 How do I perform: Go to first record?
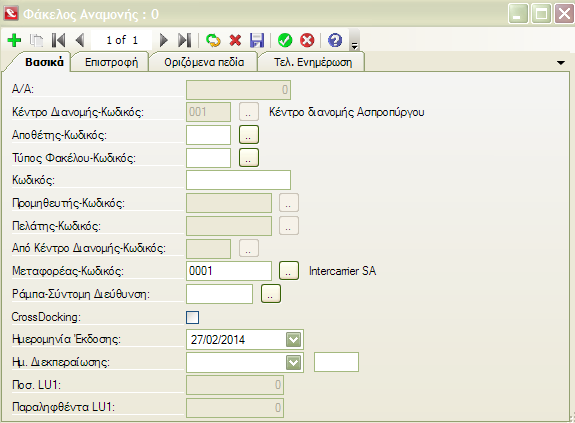click(x=58, y=40)
